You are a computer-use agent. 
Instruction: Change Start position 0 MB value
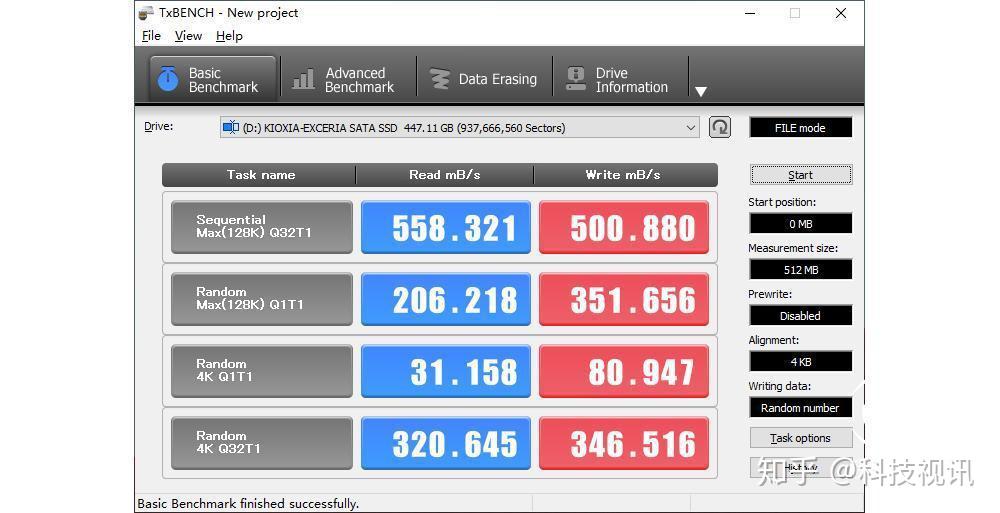click(x=800, y=224)
